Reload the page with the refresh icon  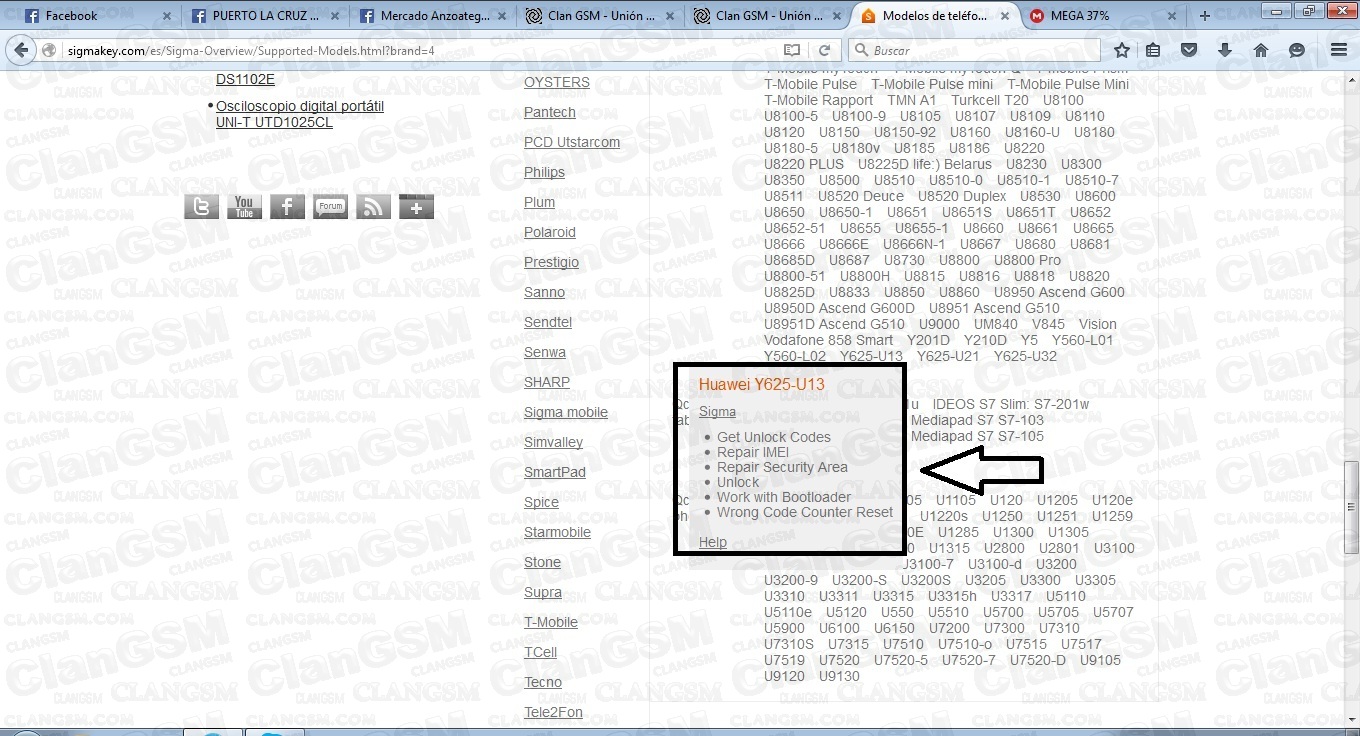[x=824, y=50]
